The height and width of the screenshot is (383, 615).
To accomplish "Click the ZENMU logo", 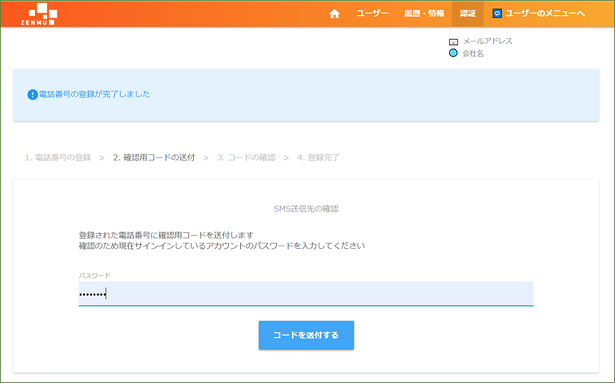I will coord(39,14).
